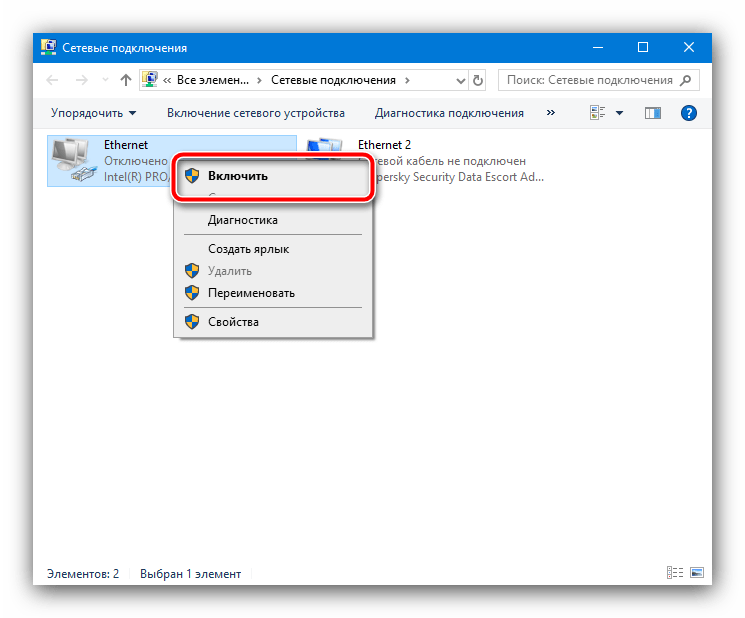Click the change view icon

pos(598,113)
